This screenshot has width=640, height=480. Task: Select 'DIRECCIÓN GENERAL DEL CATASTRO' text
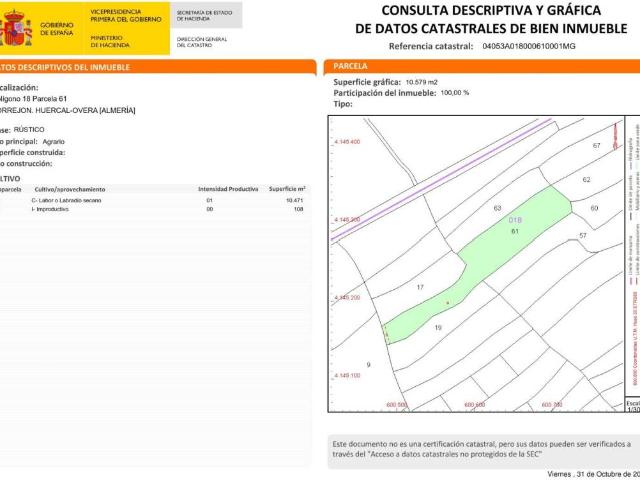[202, 42]
